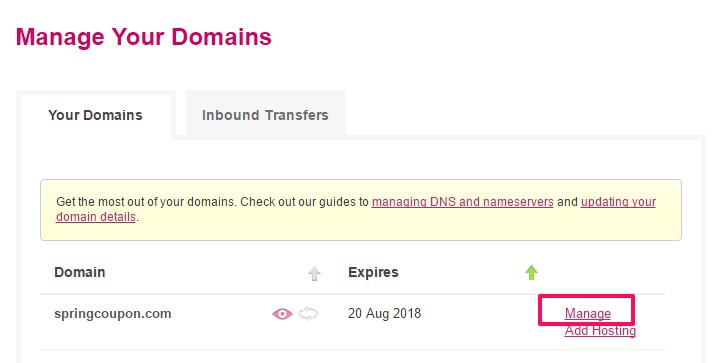Click the Add Hosting link
The height and width of the screenshot is (363, 713).
click(600, 331)
